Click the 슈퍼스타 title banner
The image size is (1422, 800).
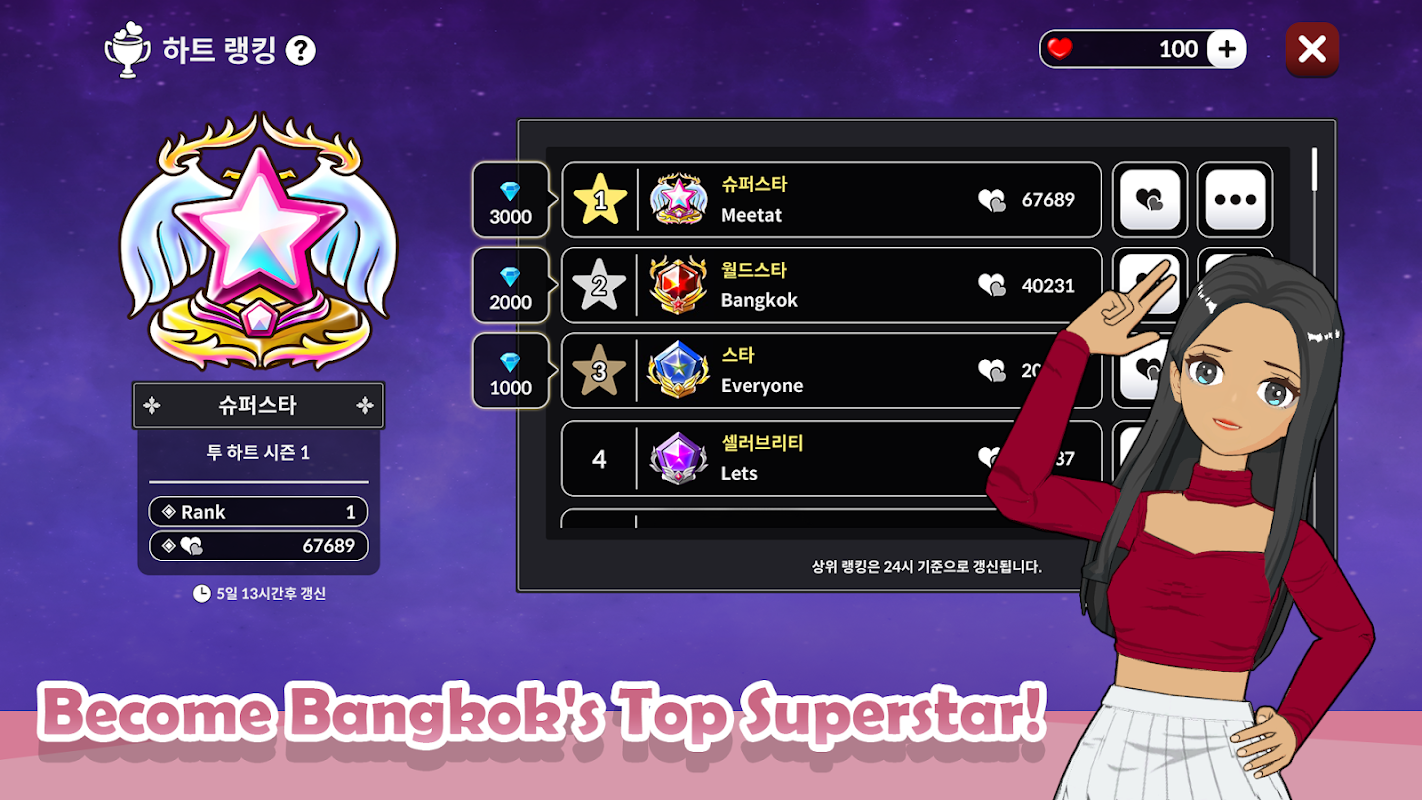pyautogui.click(x=258, y=405)
